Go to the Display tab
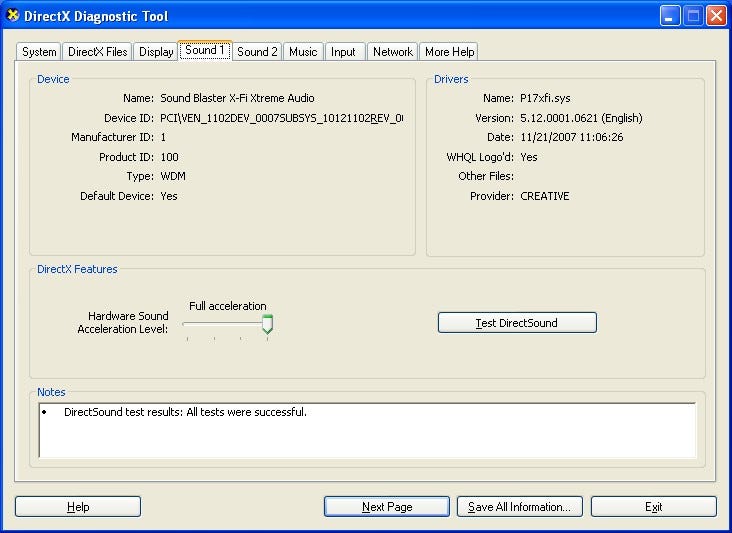Viewport: 732px width, 533px height. (156, 52)
